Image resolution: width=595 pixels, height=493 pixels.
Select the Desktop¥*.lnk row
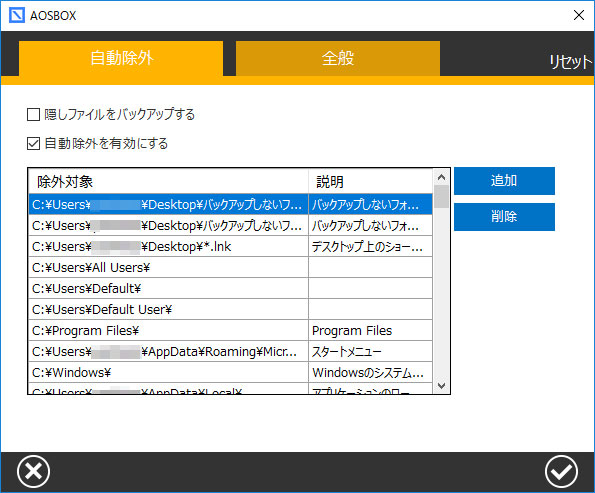point(231,247)
